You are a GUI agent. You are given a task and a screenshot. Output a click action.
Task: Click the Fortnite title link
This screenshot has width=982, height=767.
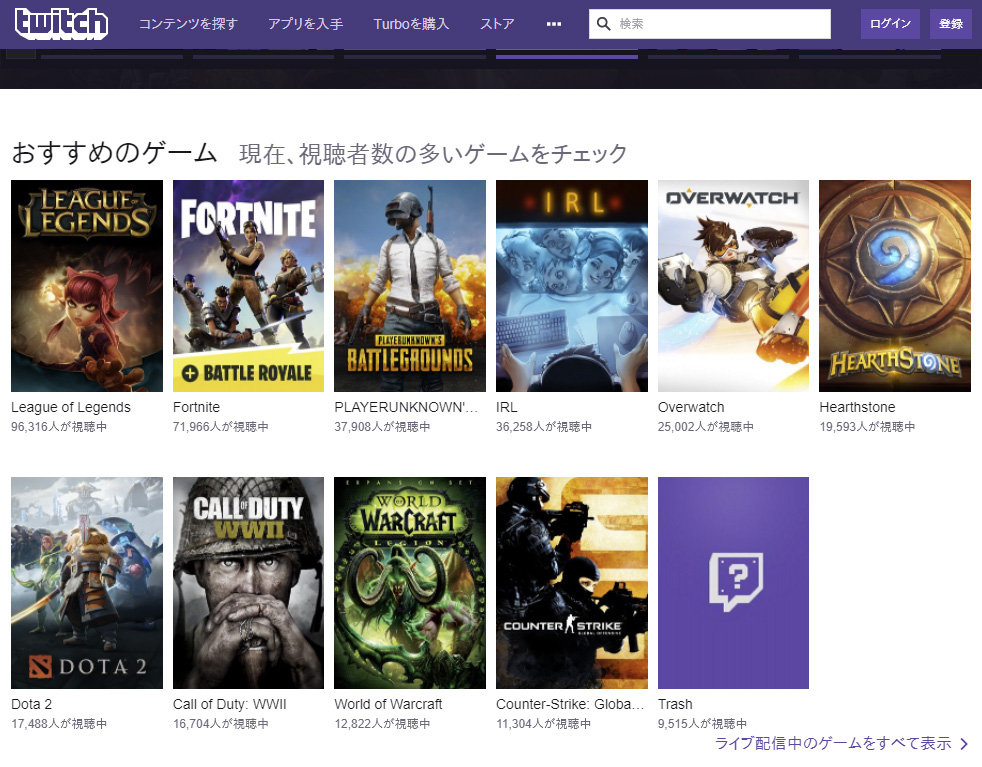click(196, 407)
